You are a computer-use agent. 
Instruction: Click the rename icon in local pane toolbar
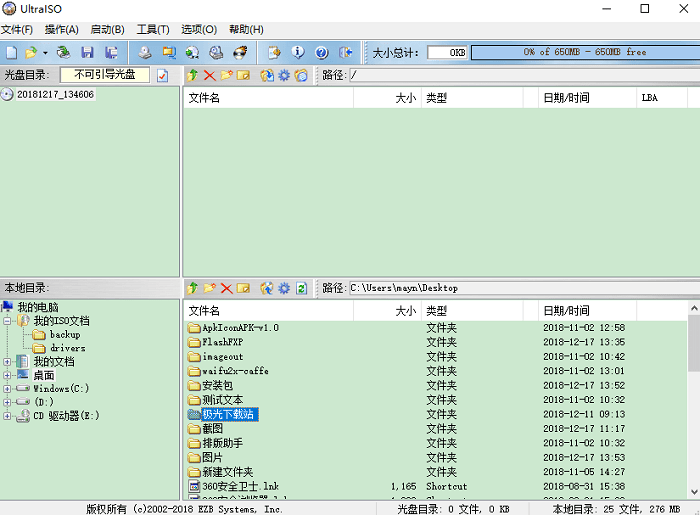point(243,288)
